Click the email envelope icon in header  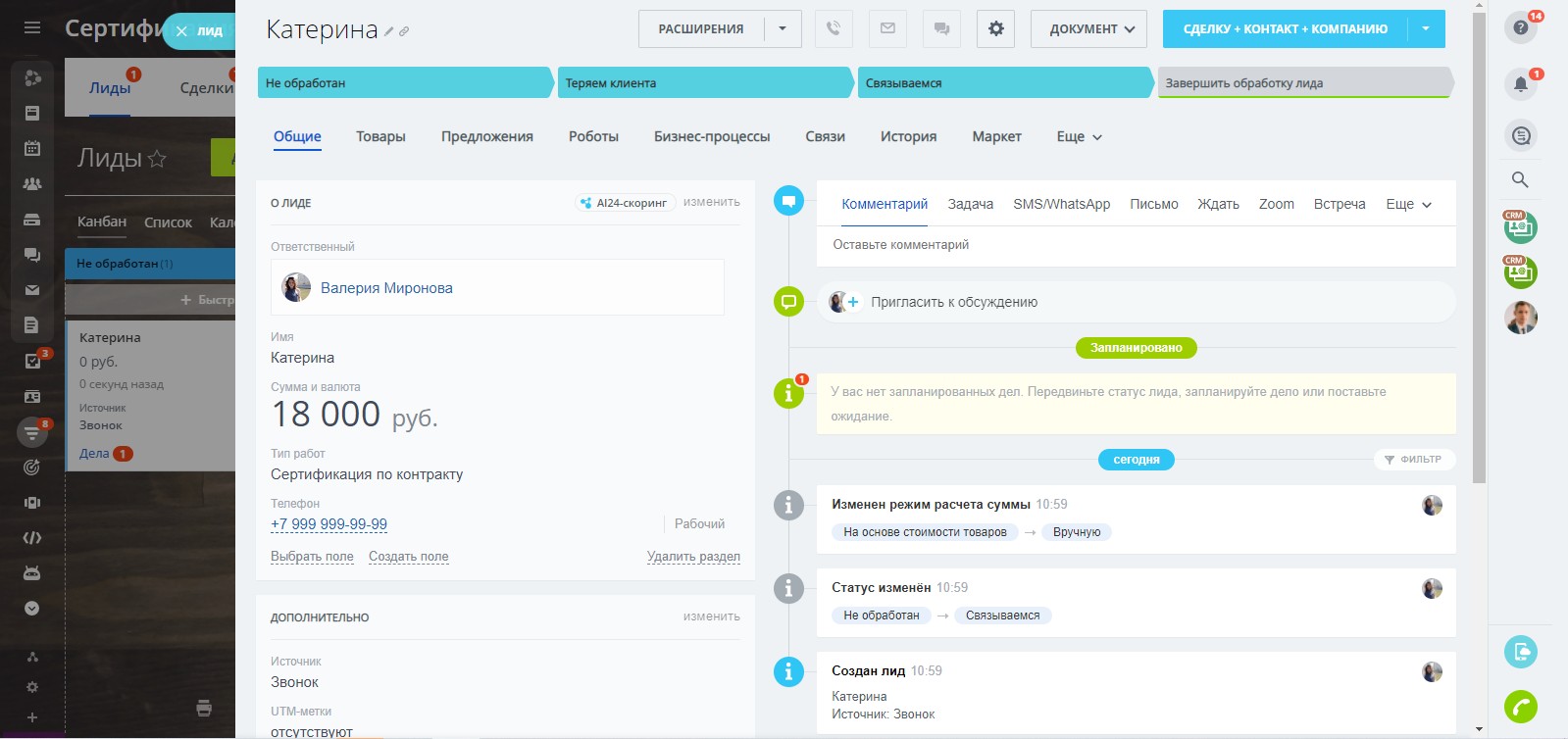(x=887, y=28)
